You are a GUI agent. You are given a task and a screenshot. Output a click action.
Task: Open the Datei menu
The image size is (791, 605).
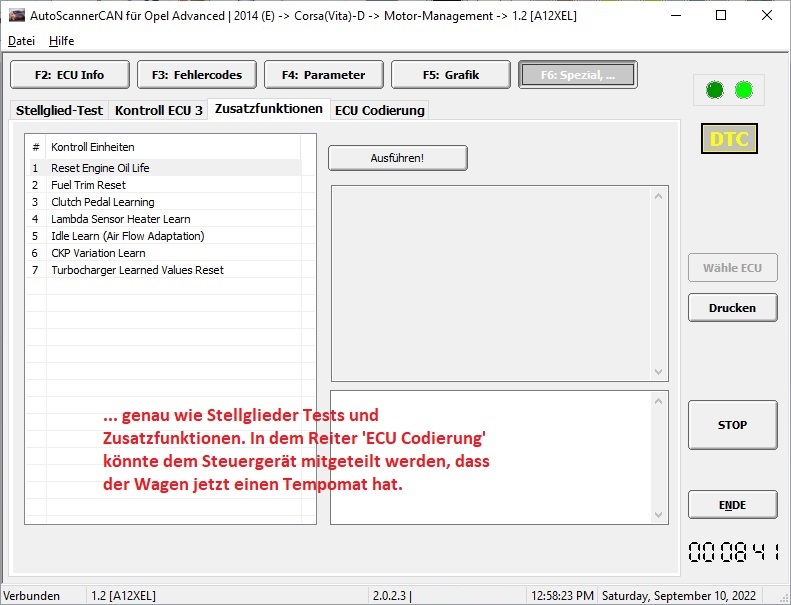tap(21, 41)
